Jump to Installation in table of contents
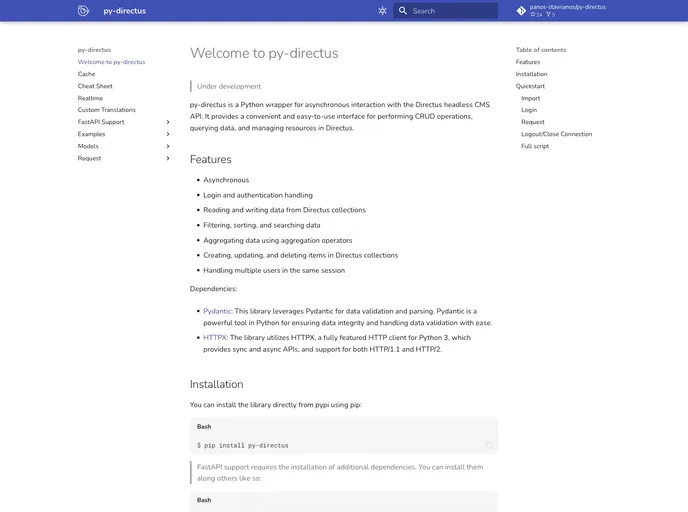The height and width of the screenshot is (512, 688). click(531, 74)
